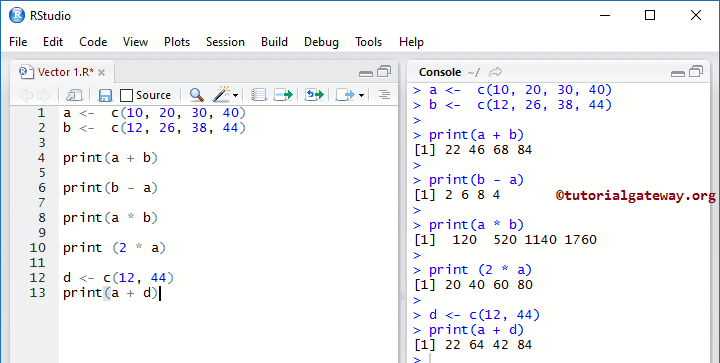Click editor line 2 'b <- c(12, 26, 38, 44)'
This screenshot has height=363, width=720.
[x=155, y=128]
